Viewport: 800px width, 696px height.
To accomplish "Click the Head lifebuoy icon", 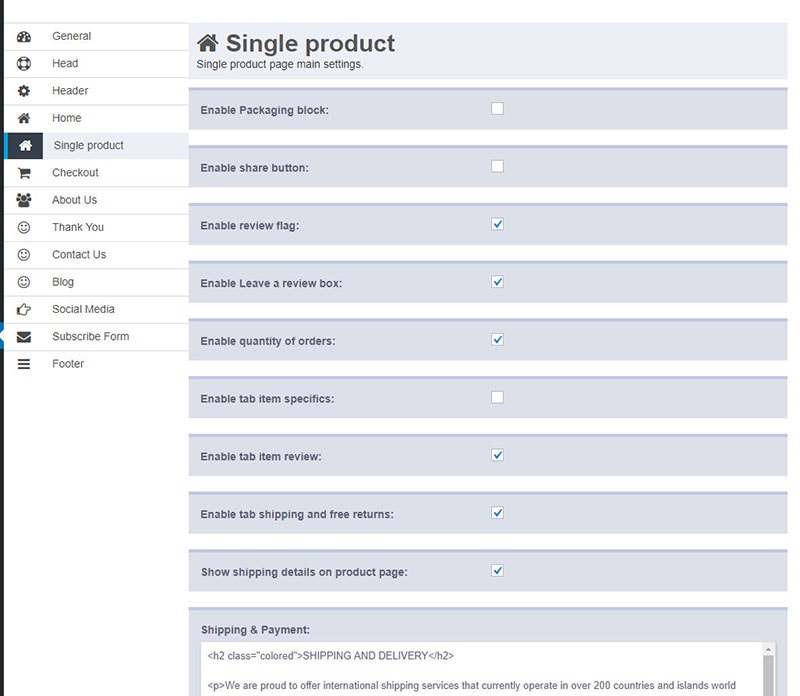I will click(x=24, y=64).
